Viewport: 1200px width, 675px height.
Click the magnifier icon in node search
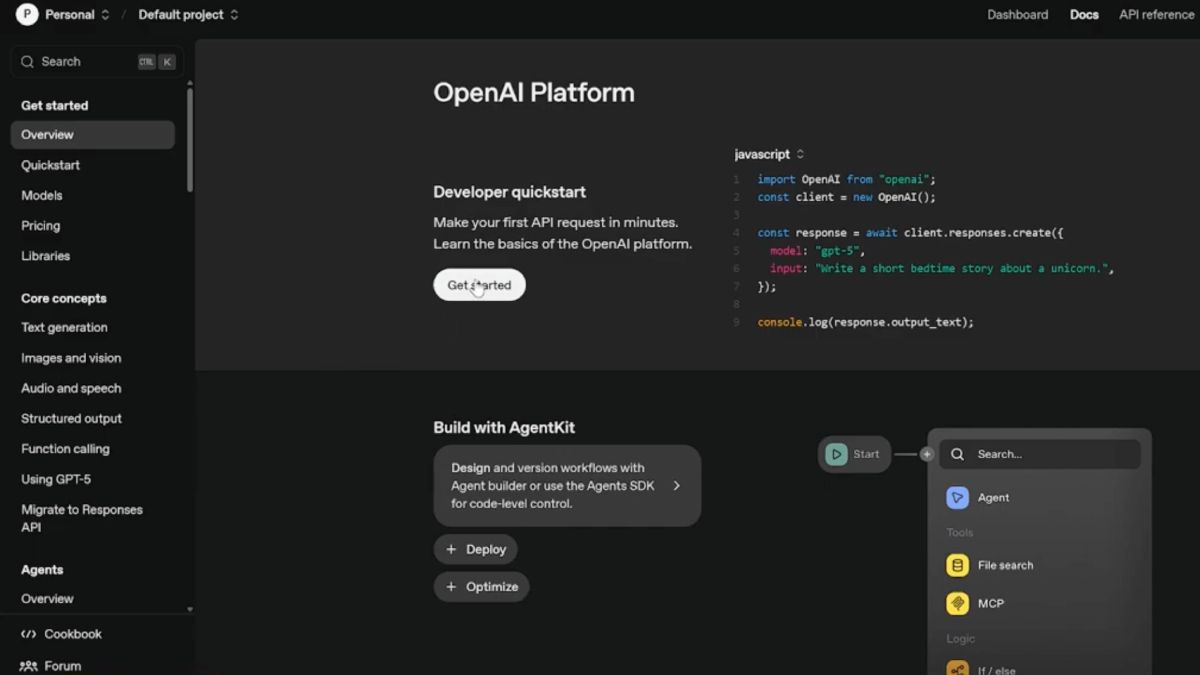point(957,454)
